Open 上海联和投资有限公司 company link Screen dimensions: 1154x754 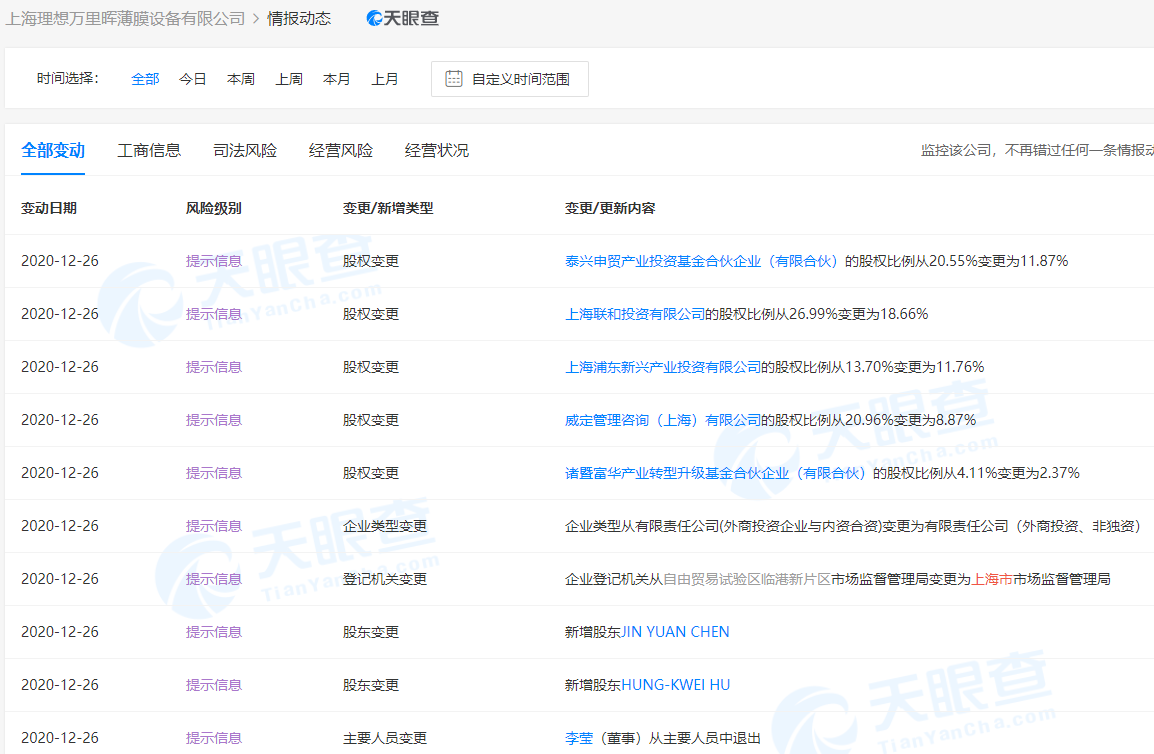tap(634, 314)
